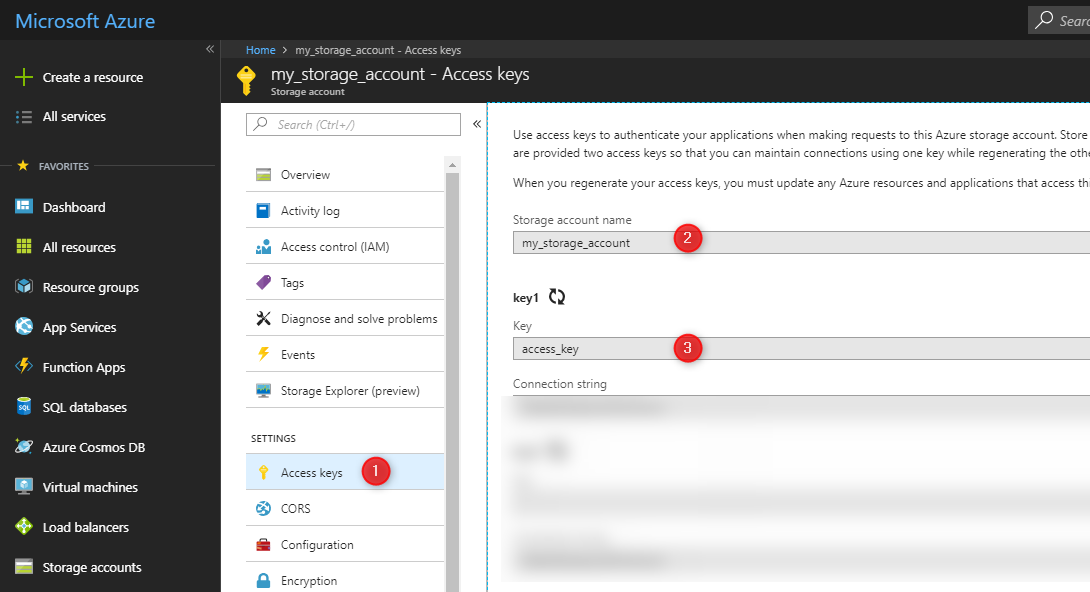The height and width of the screenshot is (592, 1090).
Task: Collapse the favorites sidebar with the double chevron
Action: tap(210, 47)
